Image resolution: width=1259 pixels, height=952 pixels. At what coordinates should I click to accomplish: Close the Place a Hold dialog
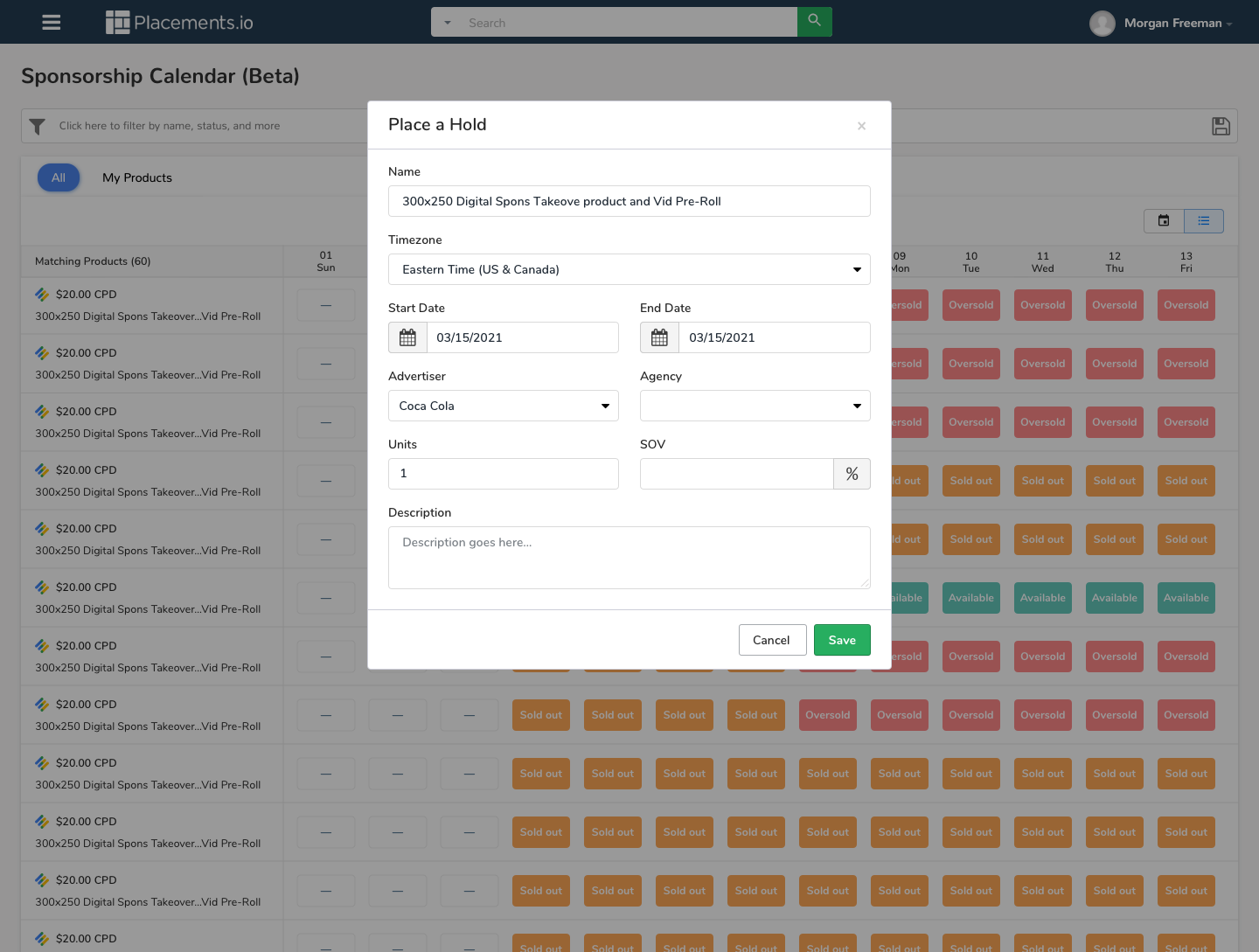point(861,126)
